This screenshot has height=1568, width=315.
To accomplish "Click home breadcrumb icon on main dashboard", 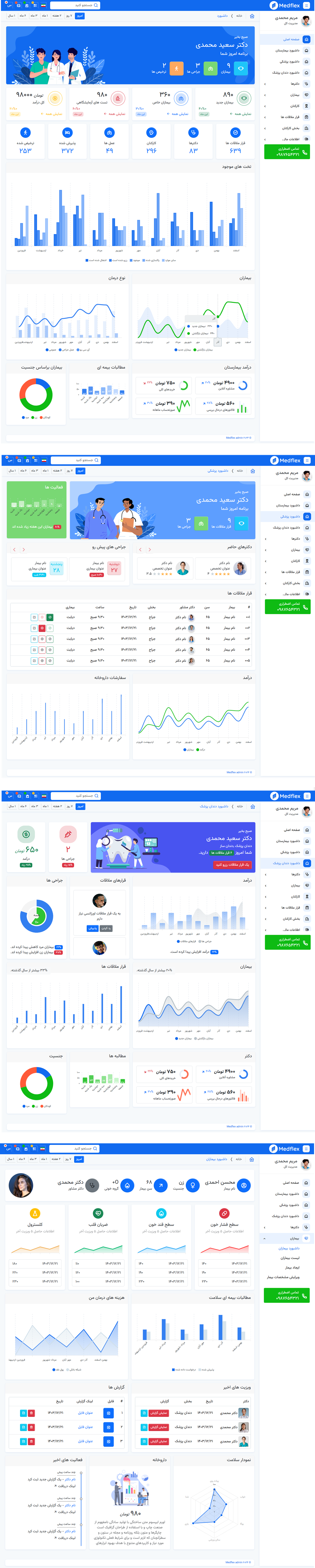I will pos(253,16).
